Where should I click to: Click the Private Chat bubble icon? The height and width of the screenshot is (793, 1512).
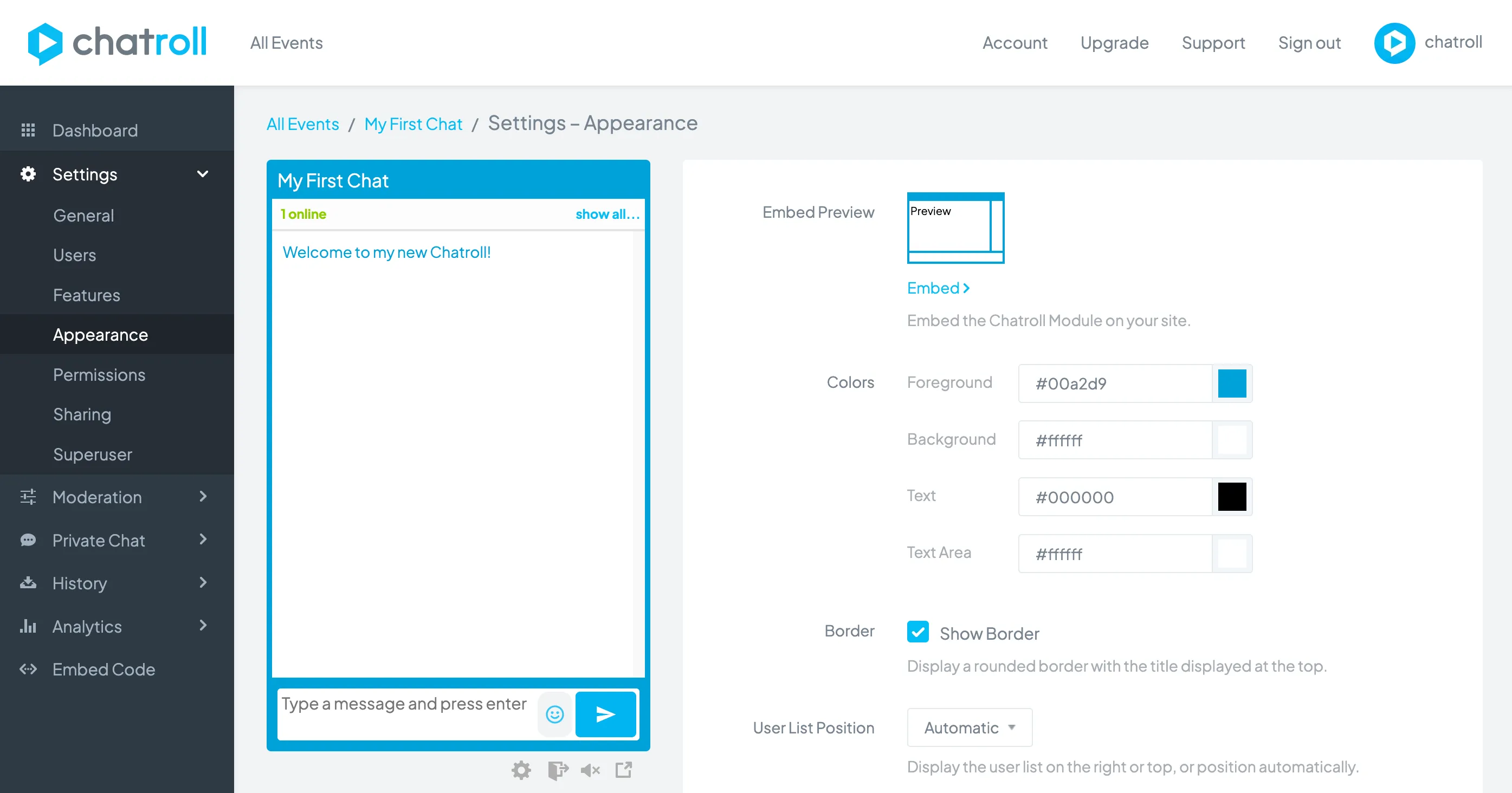[28, 540]
